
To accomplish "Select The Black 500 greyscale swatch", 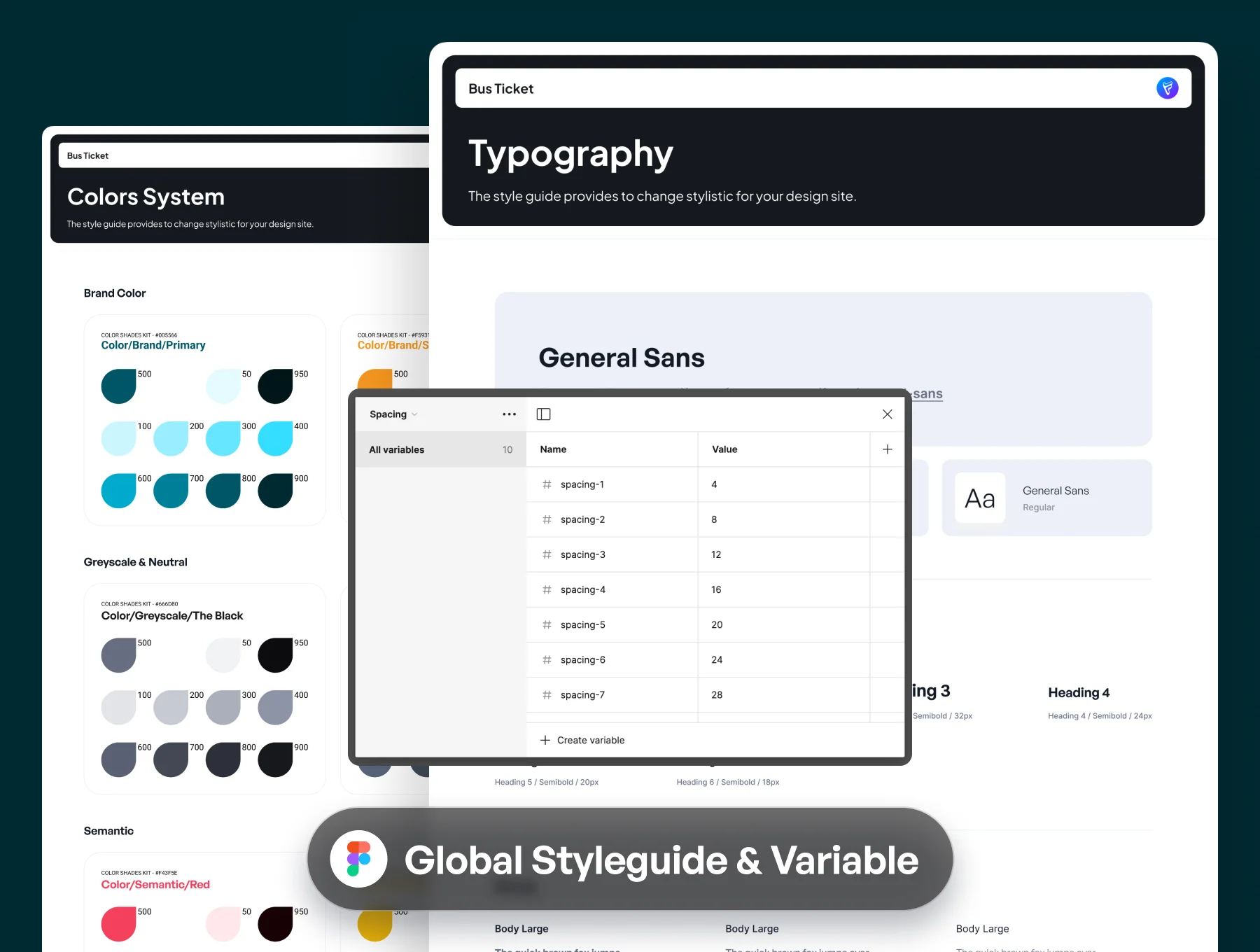I will point(118,655).
